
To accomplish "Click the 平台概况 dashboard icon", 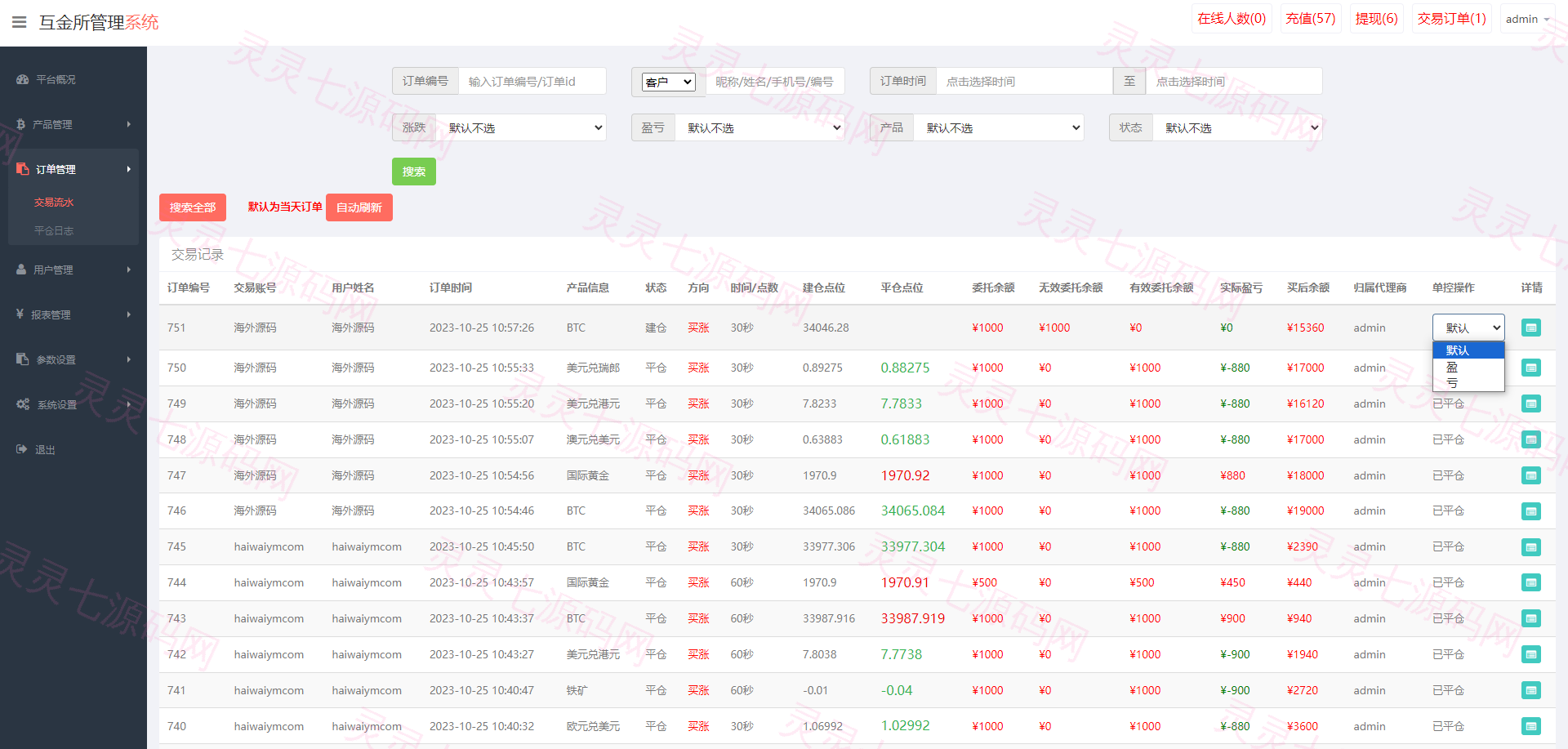I will coord(22,79).
